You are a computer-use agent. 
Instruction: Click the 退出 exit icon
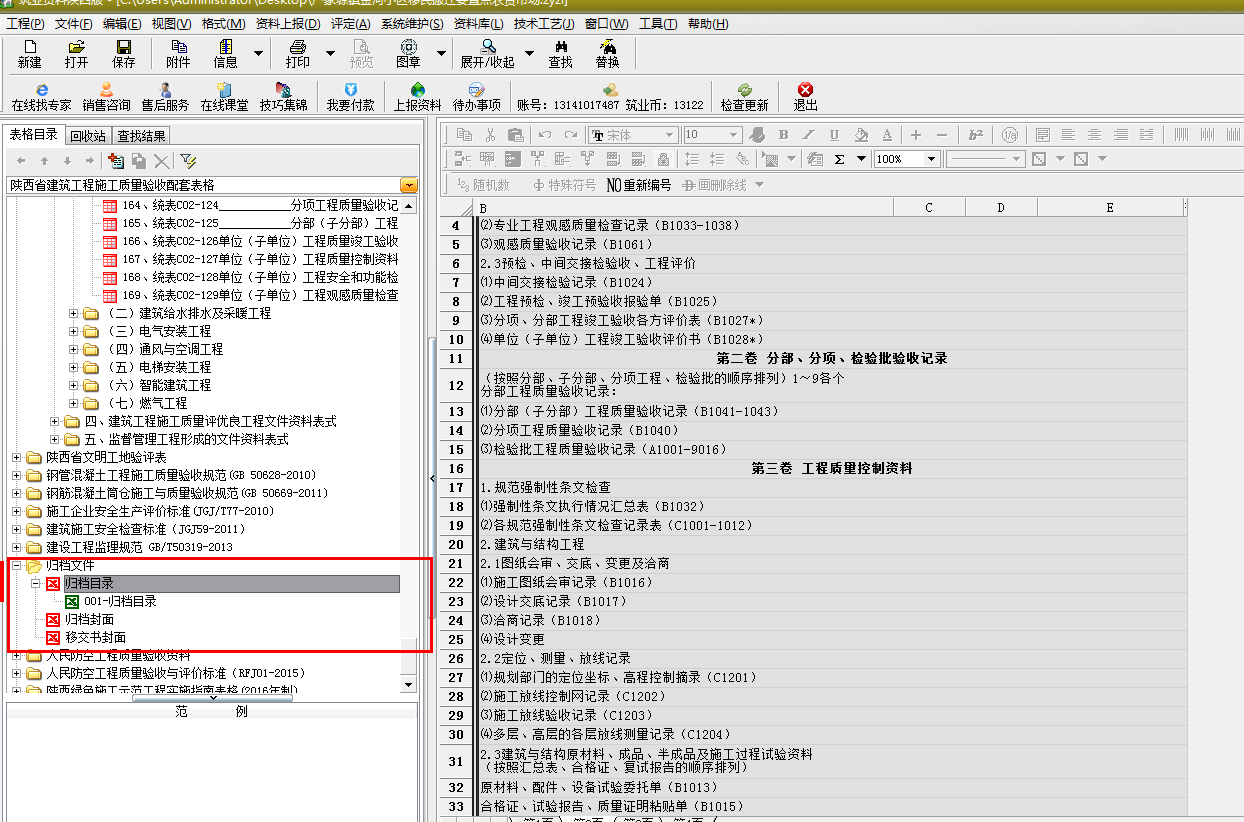tap(805, 96)
